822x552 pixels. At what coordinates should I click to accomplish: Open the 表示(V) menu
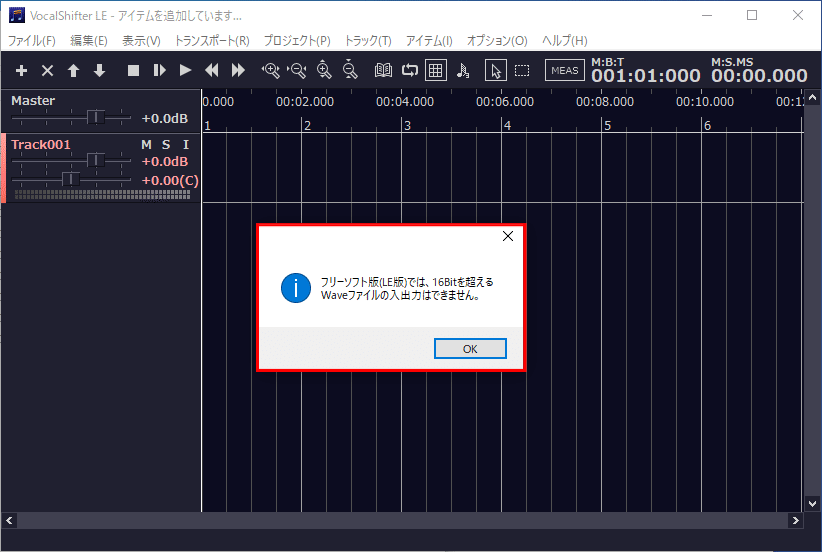click(x=141, y=40)
